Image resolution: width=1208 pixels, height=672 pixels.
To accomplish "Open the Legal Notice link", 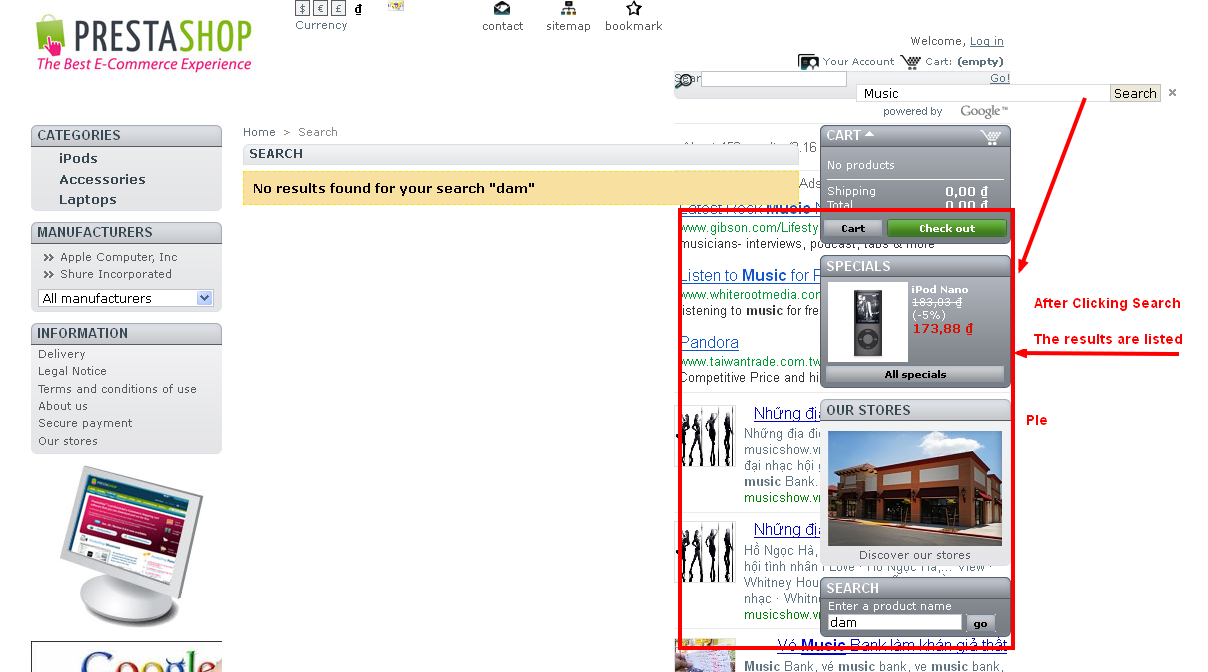I will tap(72, 371).
